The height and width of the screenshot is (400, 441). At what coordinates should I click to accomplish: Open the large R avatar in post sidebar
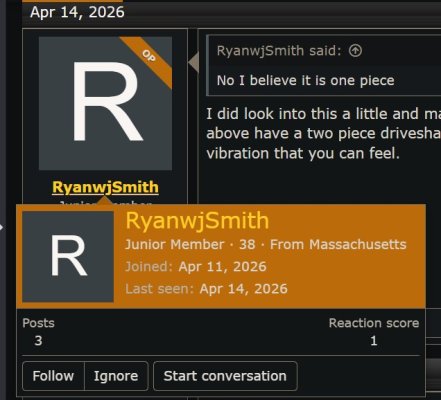pos(105,103)
